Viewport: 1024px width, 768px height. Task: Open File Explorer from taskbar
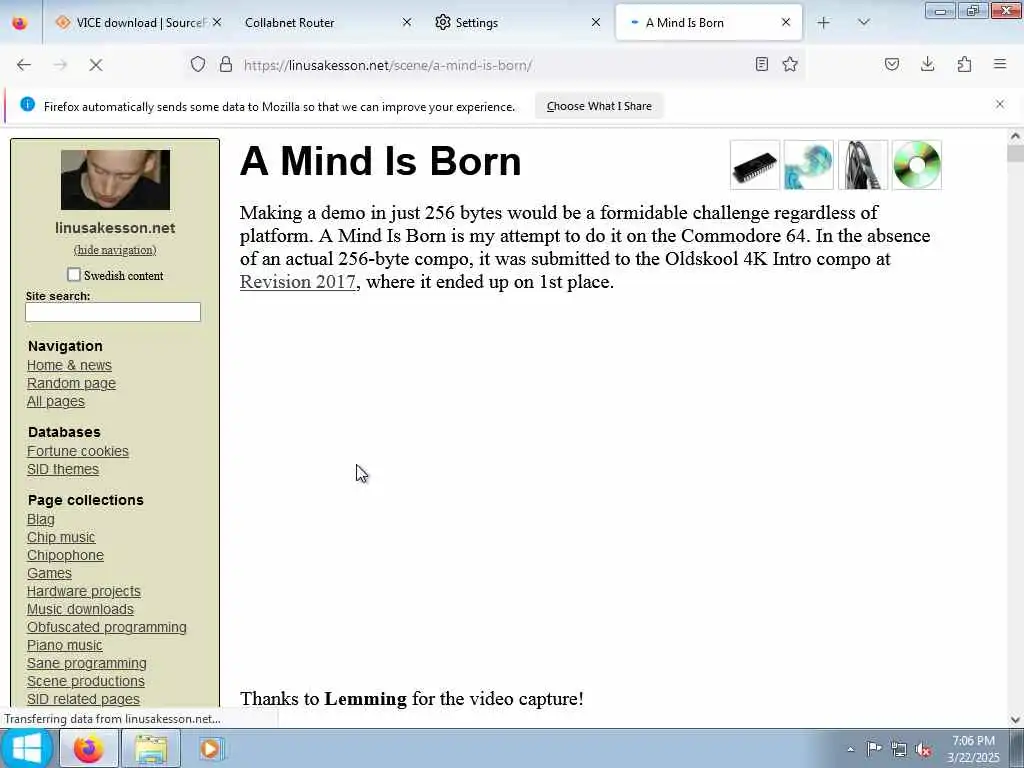pos(152,748)
